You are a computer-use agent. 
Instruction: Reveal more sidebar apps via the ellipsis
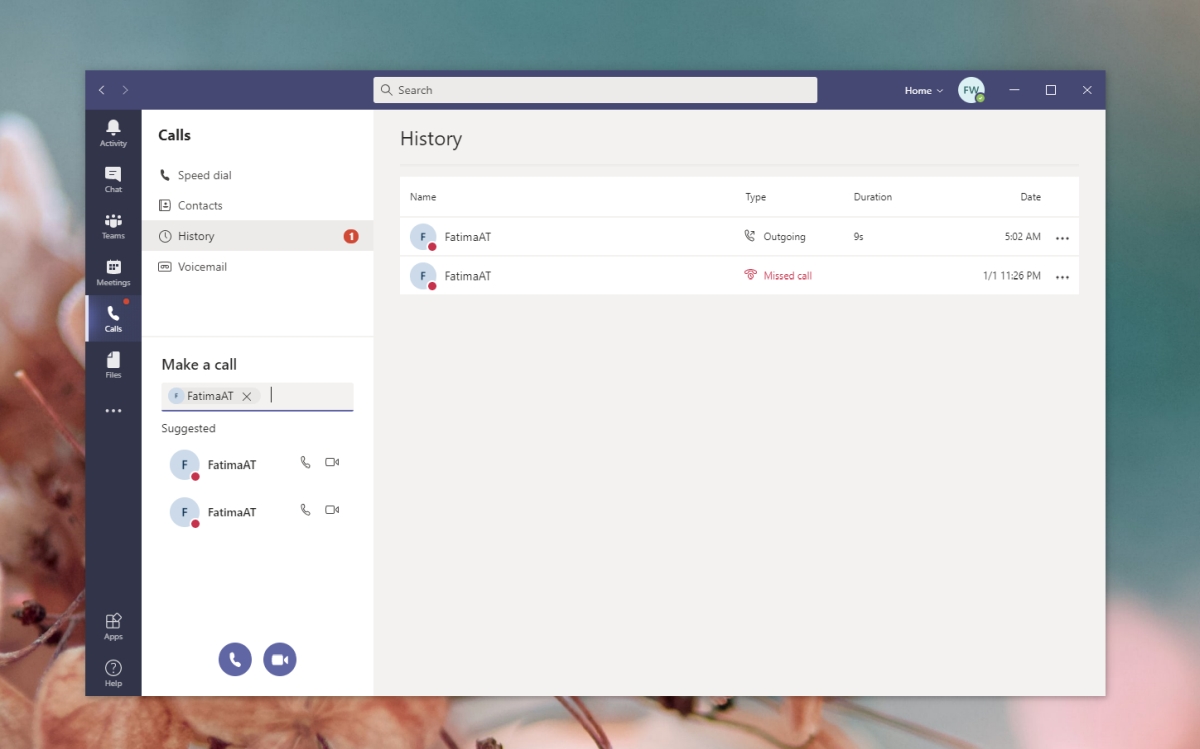tap(113, 410)
